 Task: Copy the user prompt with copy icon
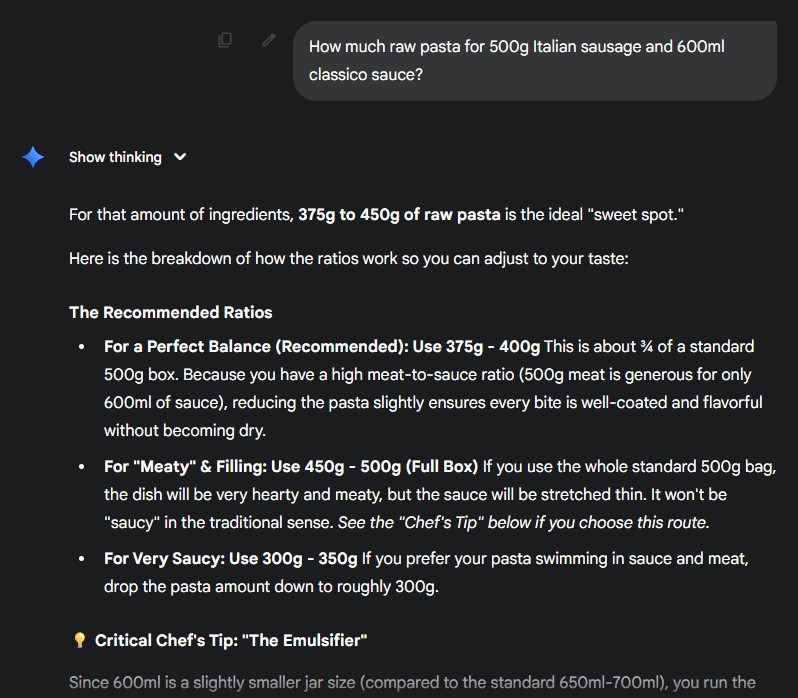coord(225,40)
